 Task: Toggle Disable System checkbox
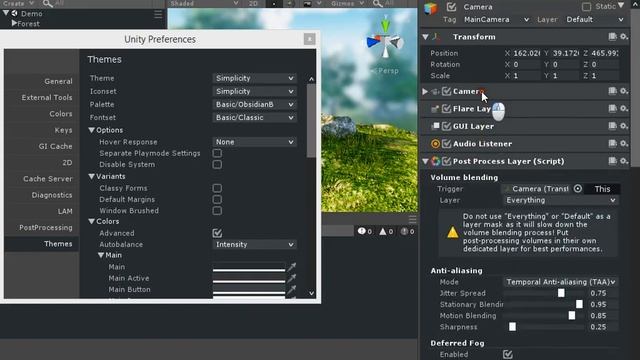pyautogui.click(x=217, y=164)
